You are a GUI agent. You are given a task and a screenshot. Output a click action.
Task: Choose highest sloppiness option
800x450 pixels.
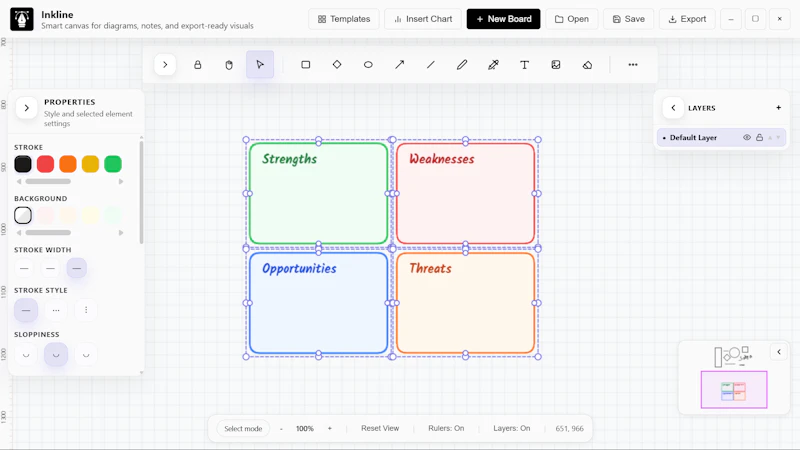86,355
